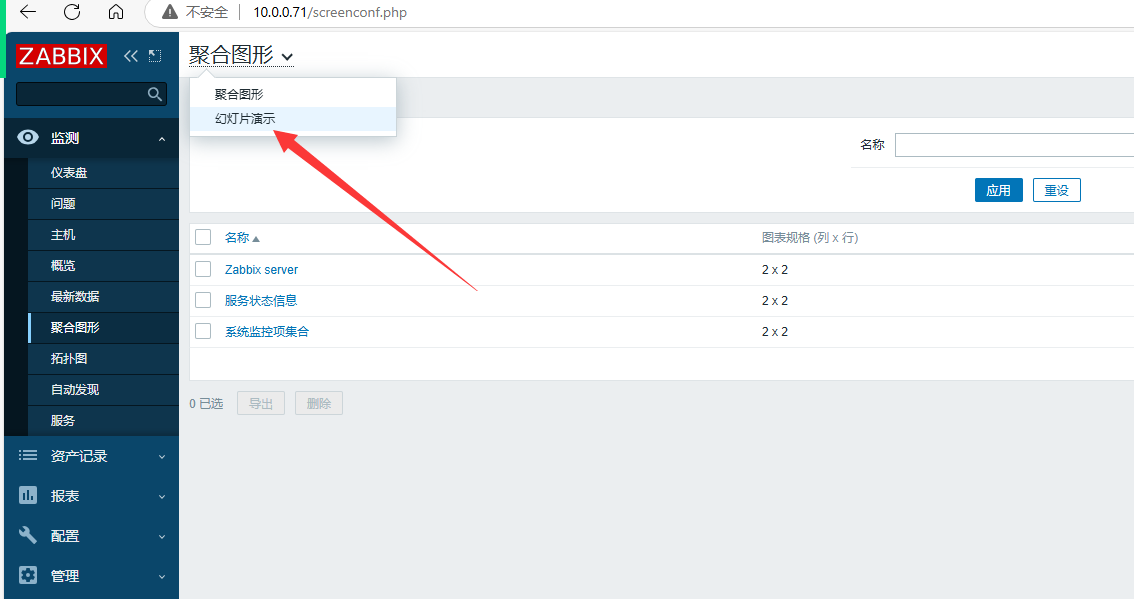Expand the 管理 menu section

click(162, 577)
